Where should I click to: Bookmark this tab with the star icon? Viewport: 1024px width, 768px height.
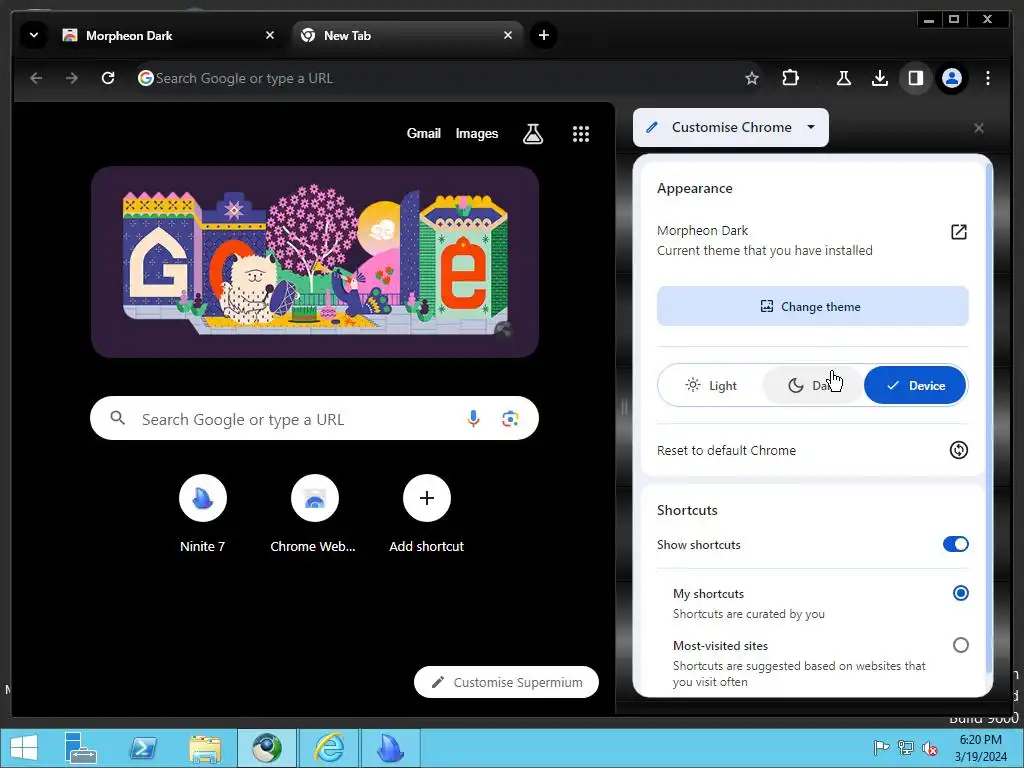coord(752,78)
